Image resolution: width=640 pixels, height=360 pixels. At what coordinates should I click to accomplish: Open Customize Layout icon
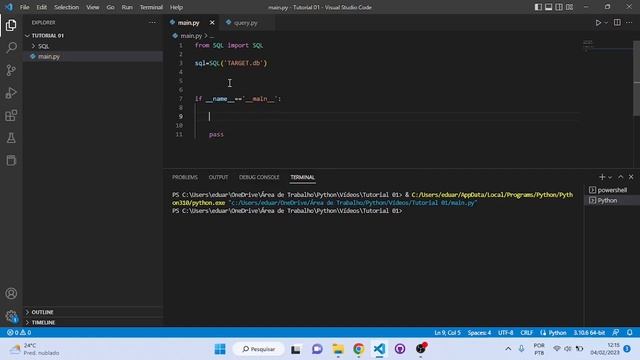point(569,7)
